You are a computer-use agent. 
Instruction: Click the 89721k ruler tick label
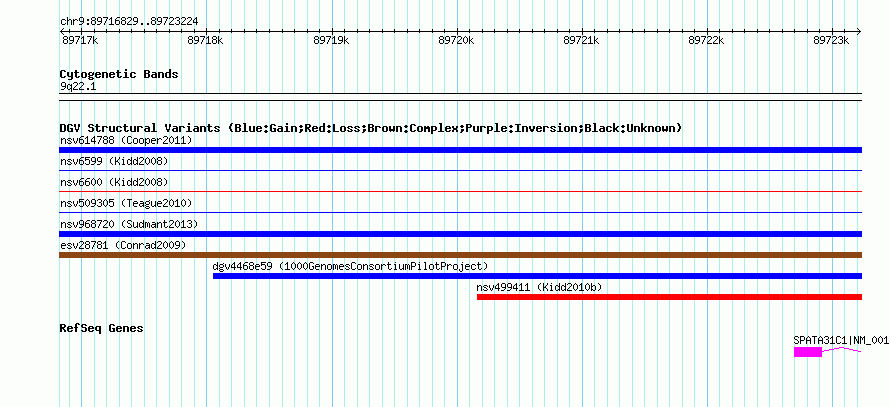[x=581, y=40]
